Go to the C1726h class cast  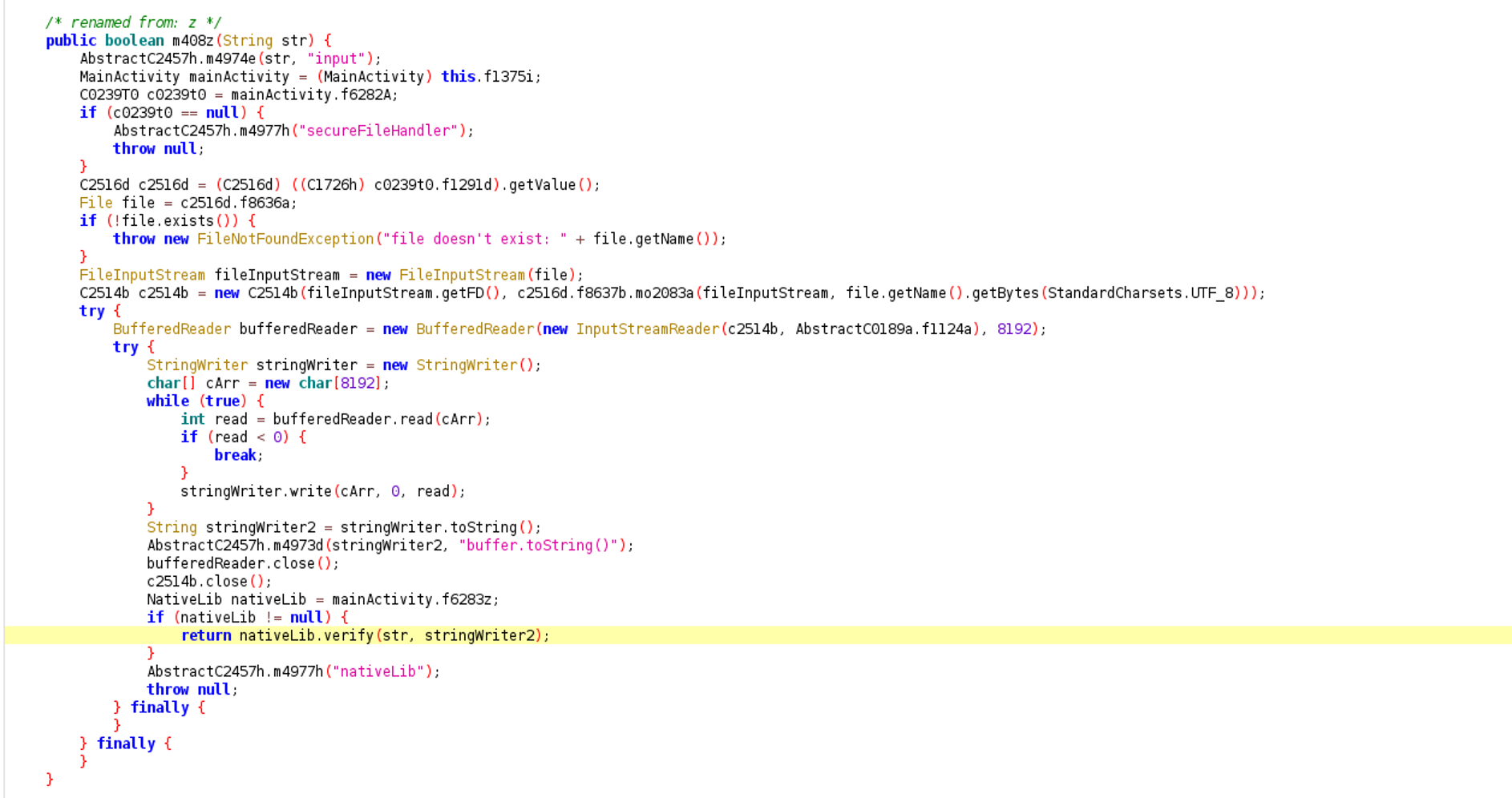click(332, 185)
